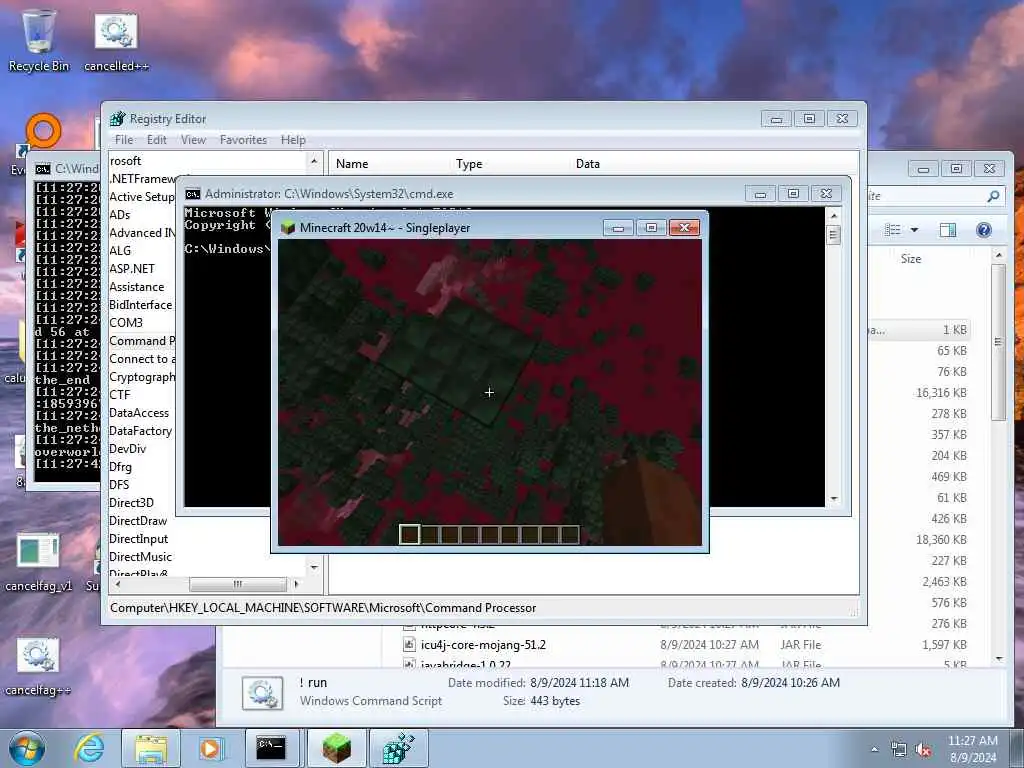Viewport: 1024px width, 768px height.
Task: Open the Help menu in Registry Editor
Action: (293, 140)
